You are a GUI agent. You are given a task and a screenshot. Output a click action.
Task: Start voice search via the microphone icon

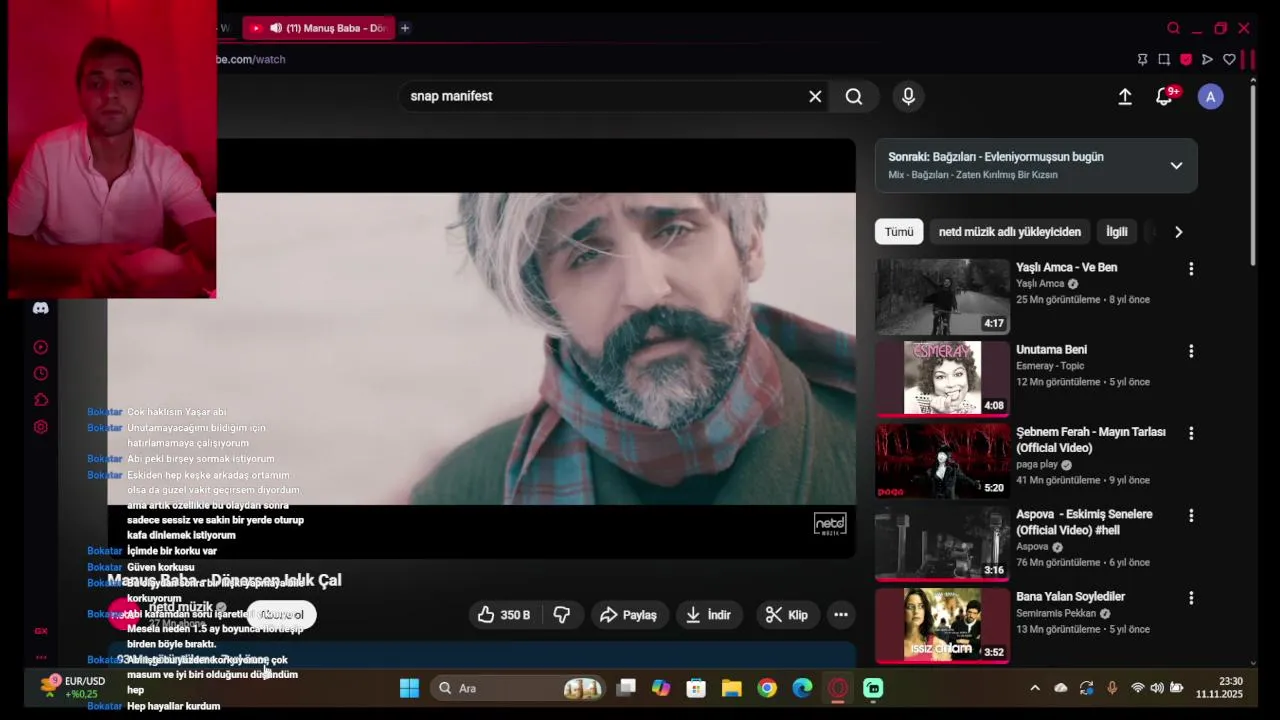tap(908, 96)
